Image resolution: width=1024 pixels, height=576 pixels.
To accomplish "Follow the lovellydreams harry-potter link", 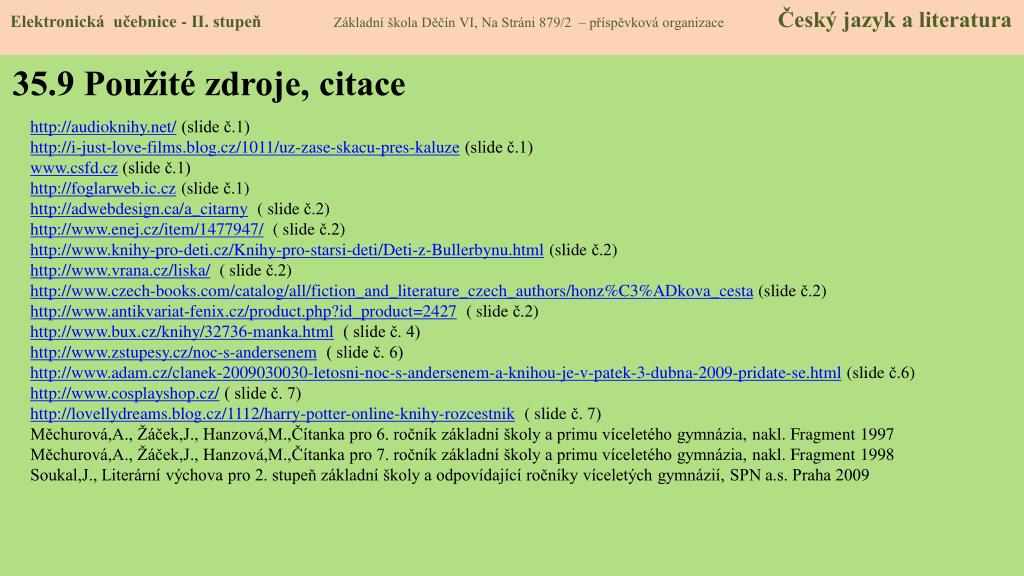I will tap(272, 414).
